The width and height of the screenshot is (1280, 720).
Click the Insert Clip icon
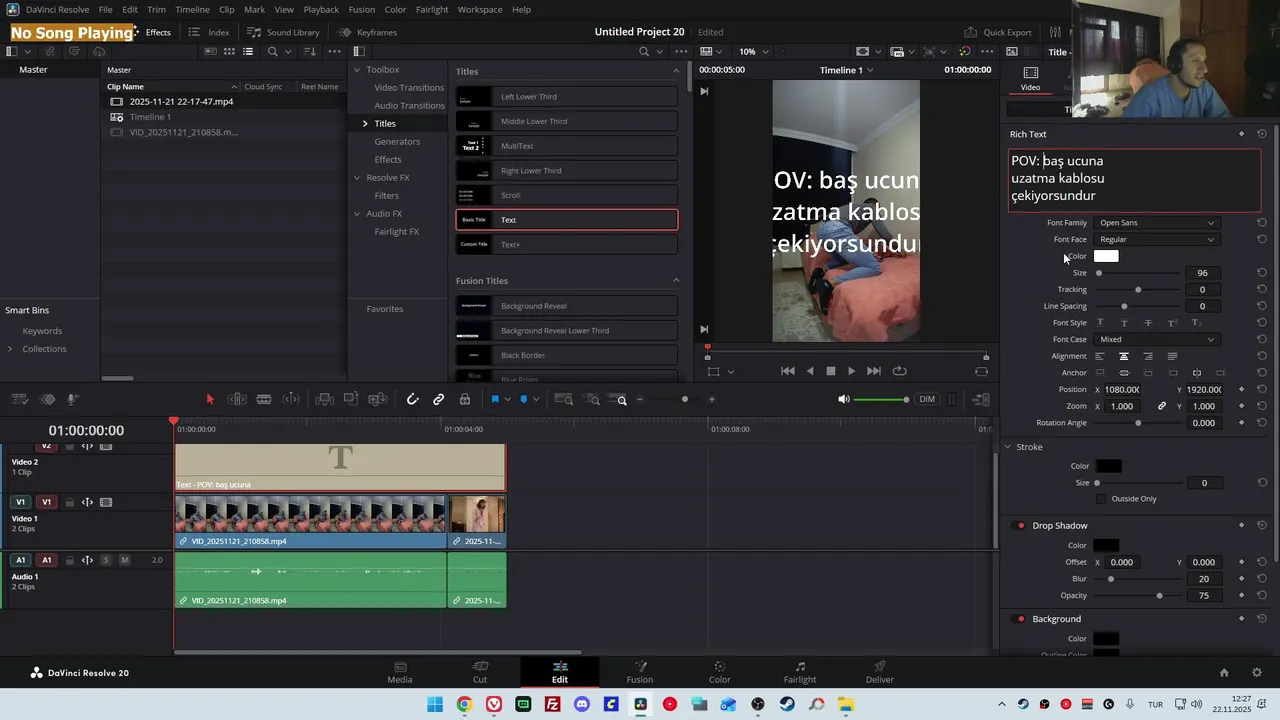[324, 399]
